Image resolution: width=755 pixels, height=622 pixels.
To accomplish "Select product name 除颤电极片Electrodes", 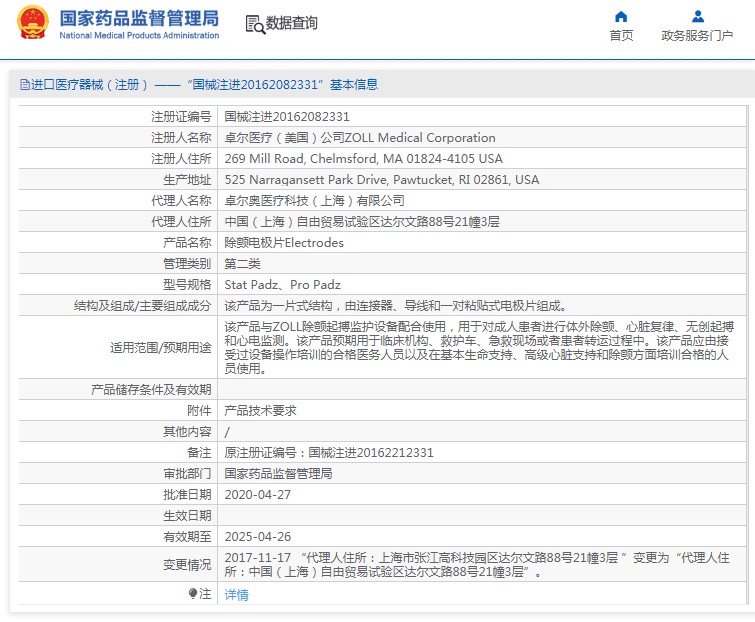I will coord(284,243).
